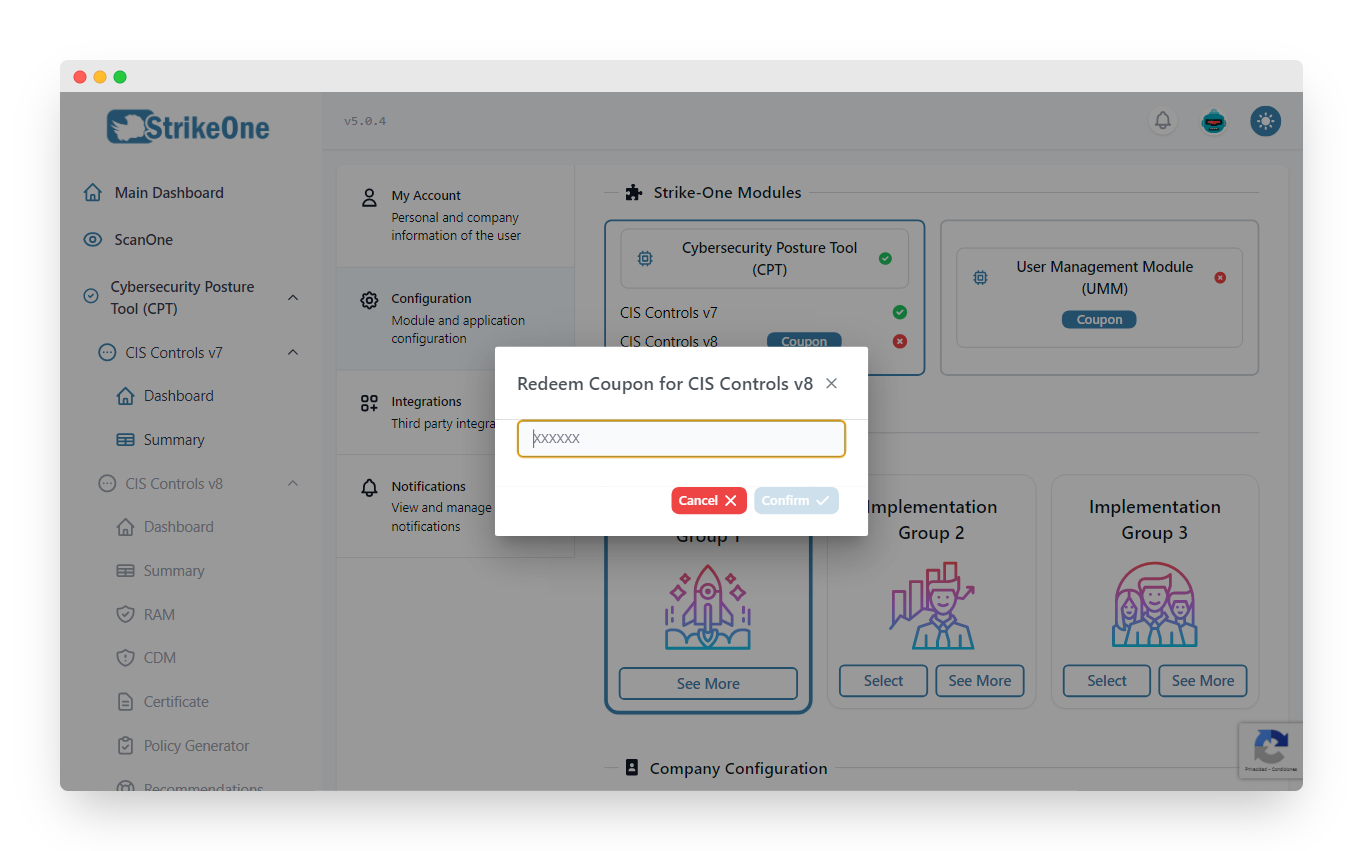Cancel the Redeem Coupon dialog

tap(709, 500)
